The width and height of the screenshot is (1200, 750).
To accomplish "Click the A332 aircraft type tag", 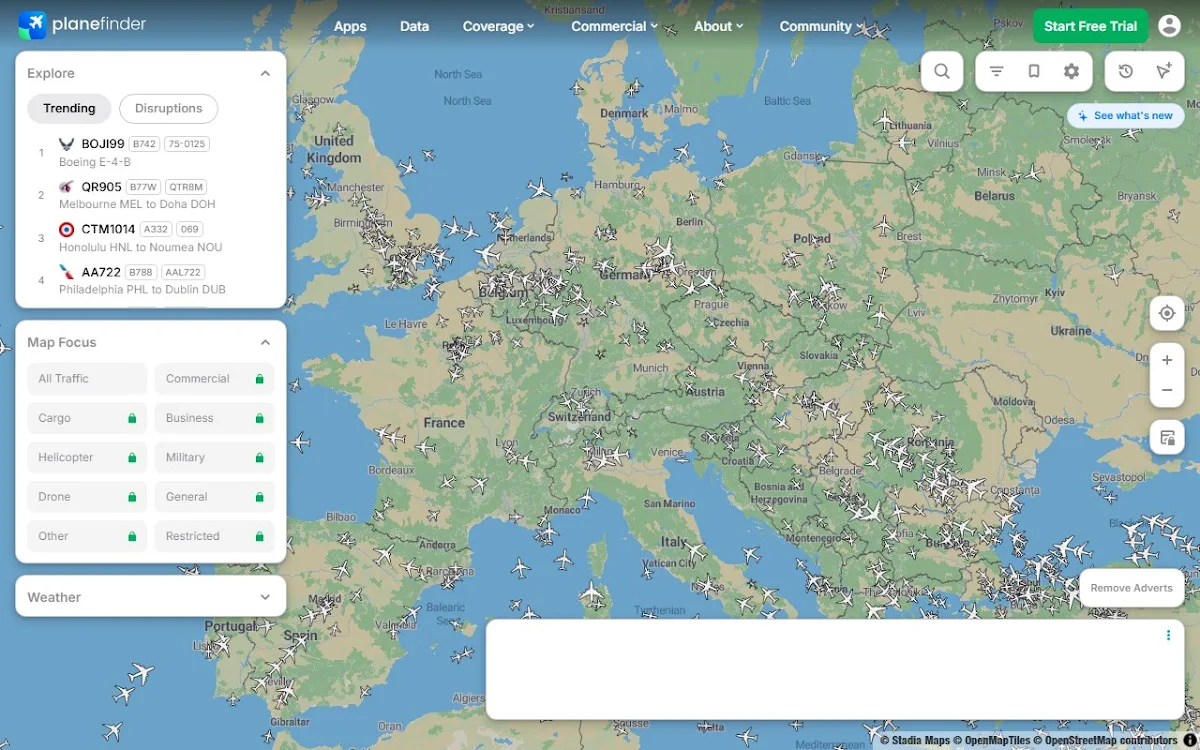I will 156,229.
